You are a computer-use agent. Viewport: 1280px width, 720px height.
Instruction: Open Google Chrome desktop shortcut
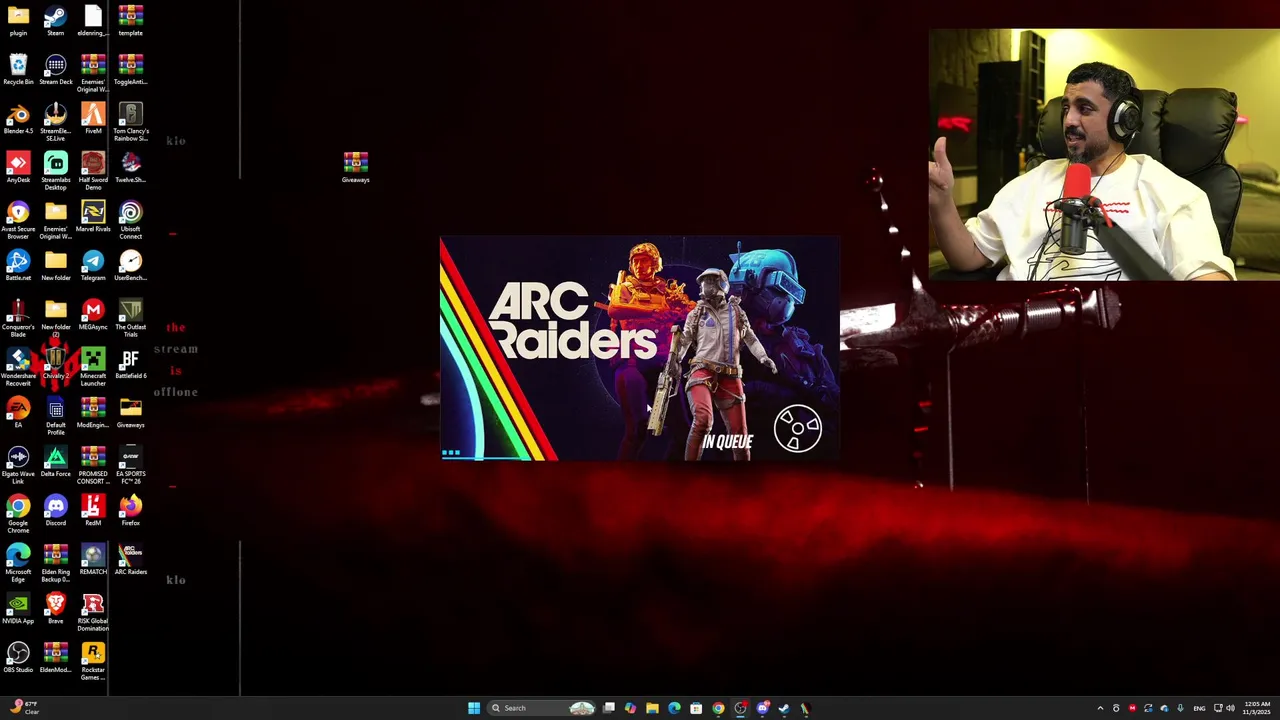point(18,514)
